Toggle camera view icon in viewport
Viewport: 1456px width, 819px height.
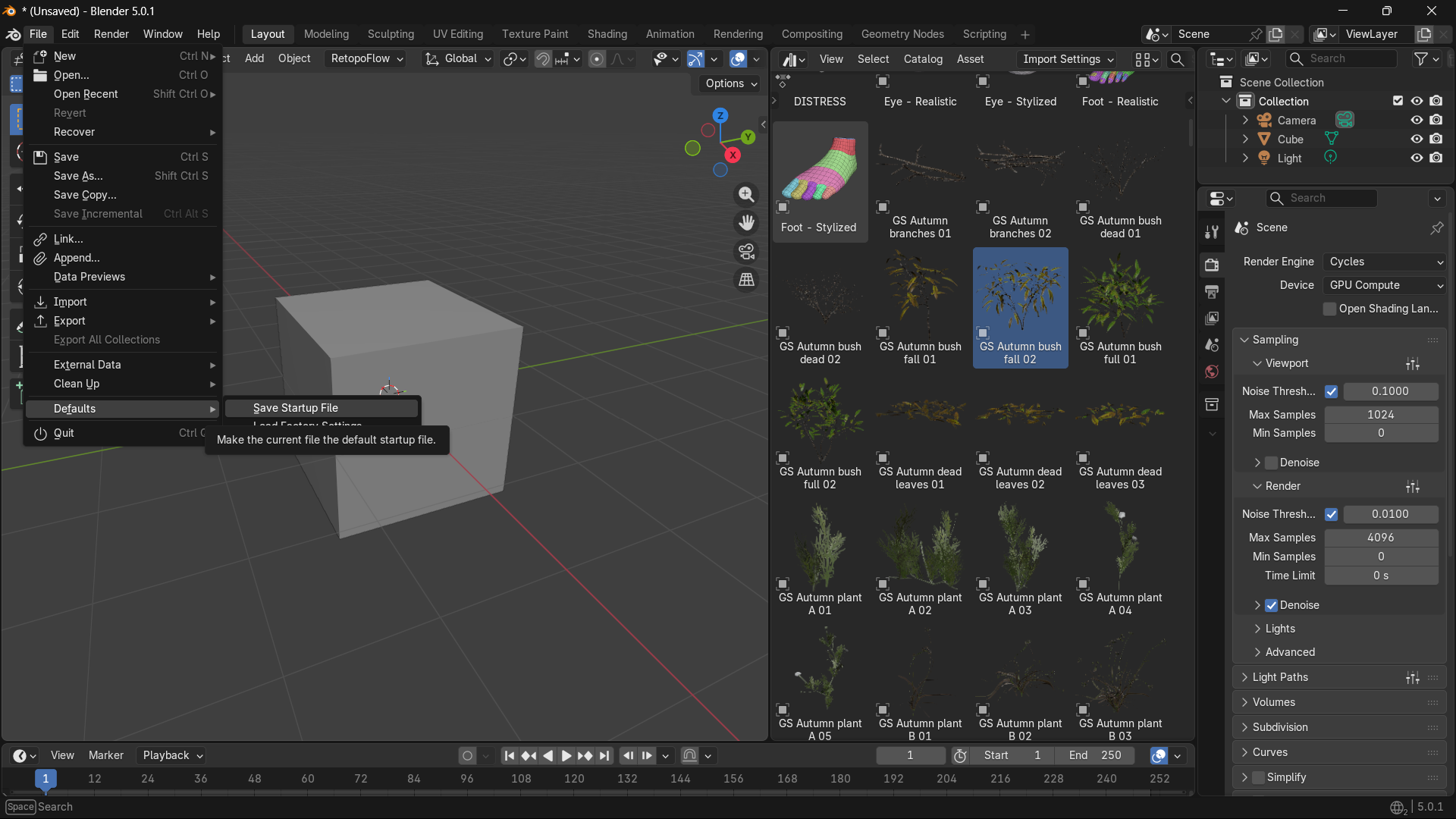[x=747, y=251]
